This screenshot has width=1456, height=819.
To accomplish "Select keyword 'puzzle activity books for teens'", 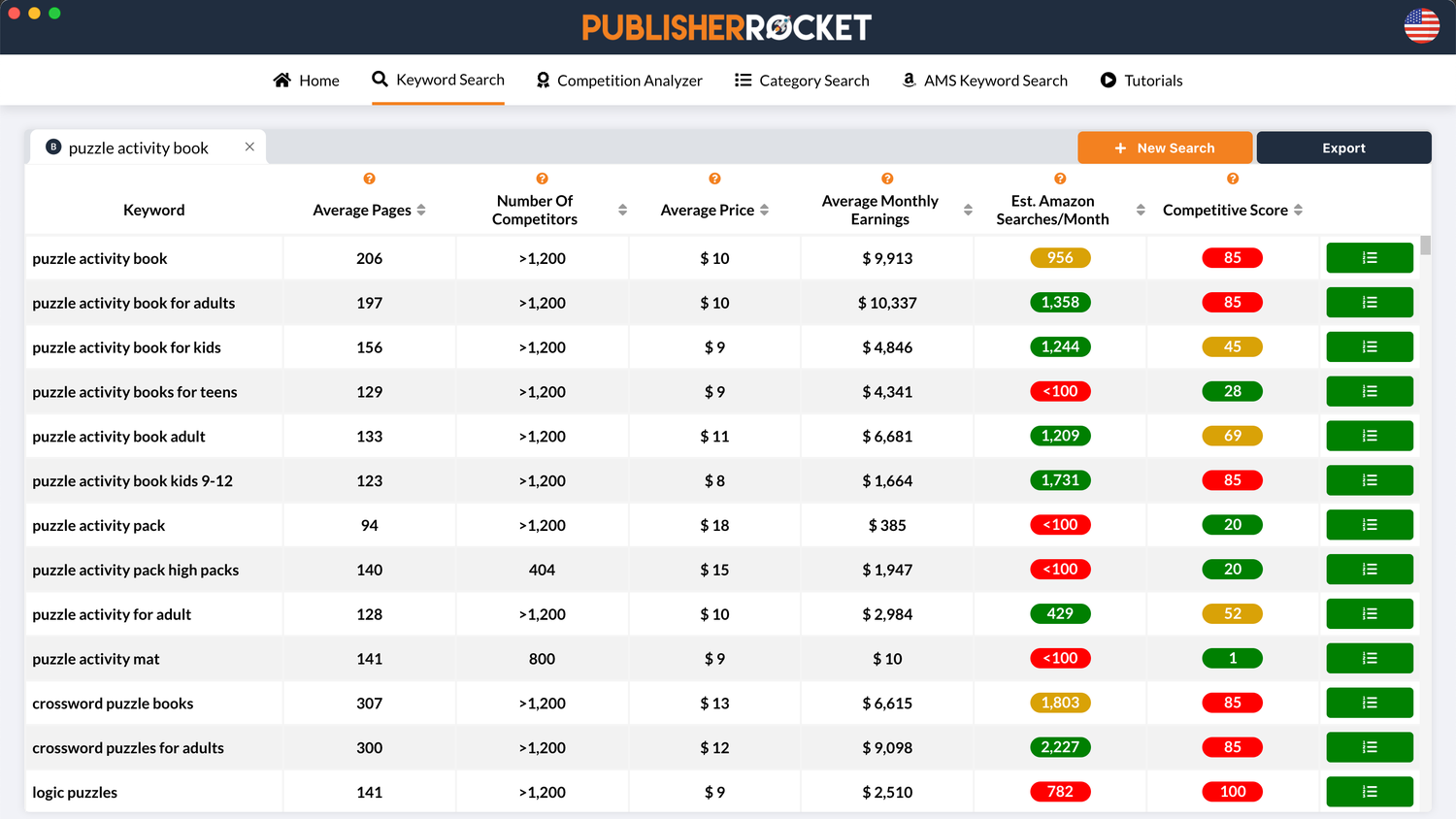I will click(135, 392).
